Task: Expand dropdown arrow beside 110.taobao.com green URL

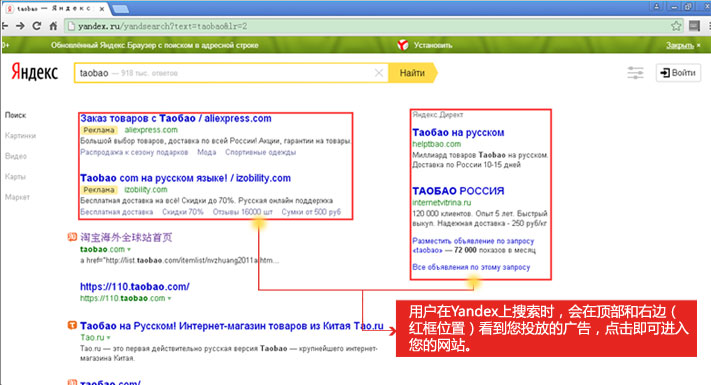Action: tap(169, 298)
